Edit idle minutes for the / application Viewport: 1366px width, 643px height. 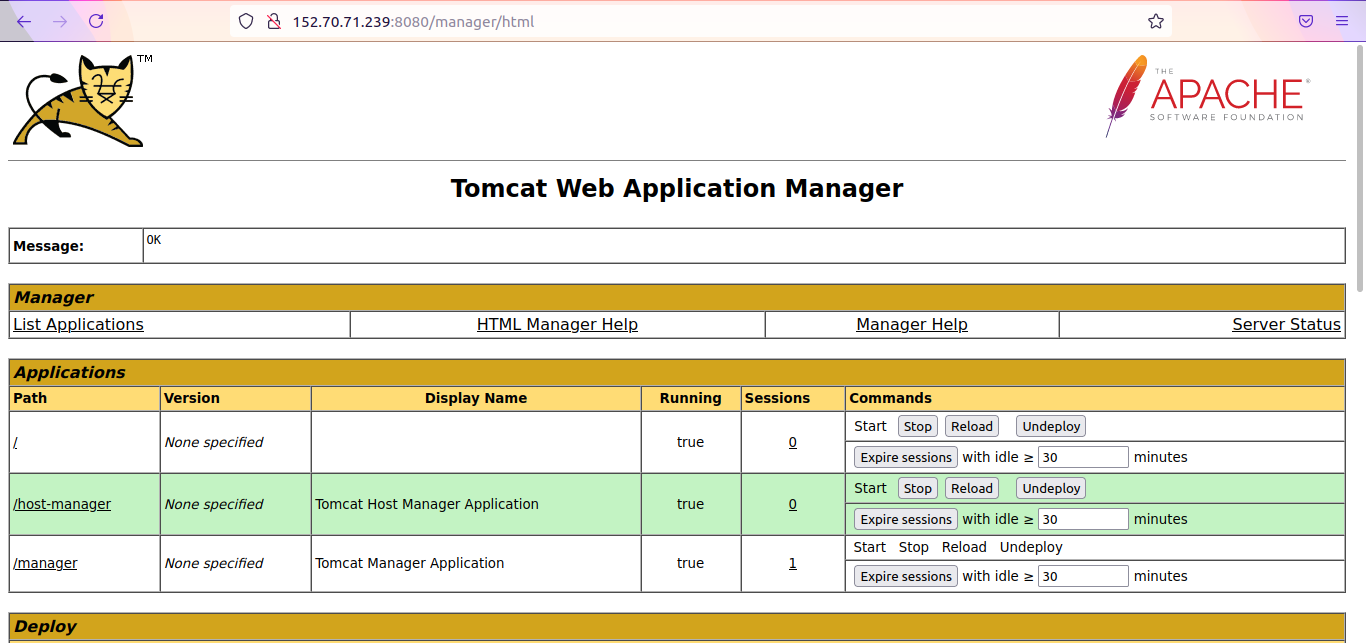(x=1083, y=457)
